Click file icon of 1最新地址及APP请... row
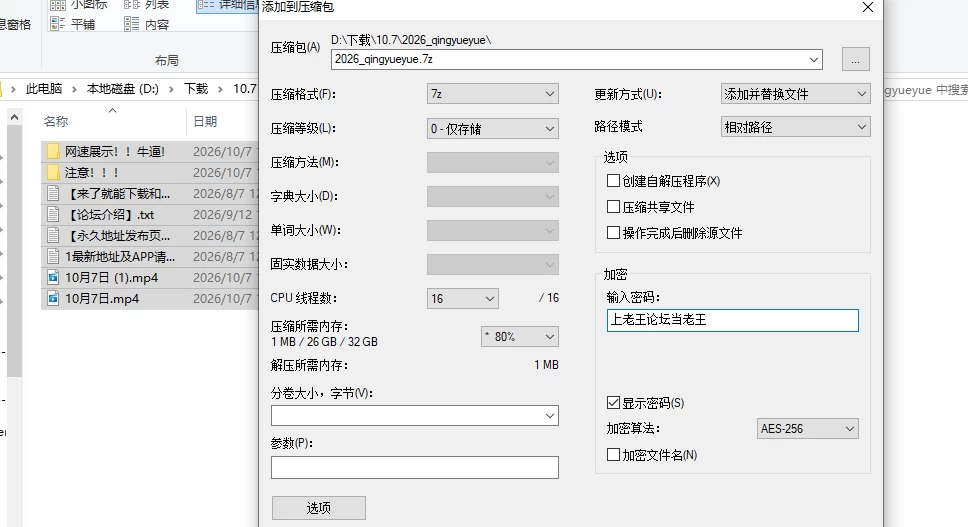Viewport: 968px width, 527px height. coord(54,256)
